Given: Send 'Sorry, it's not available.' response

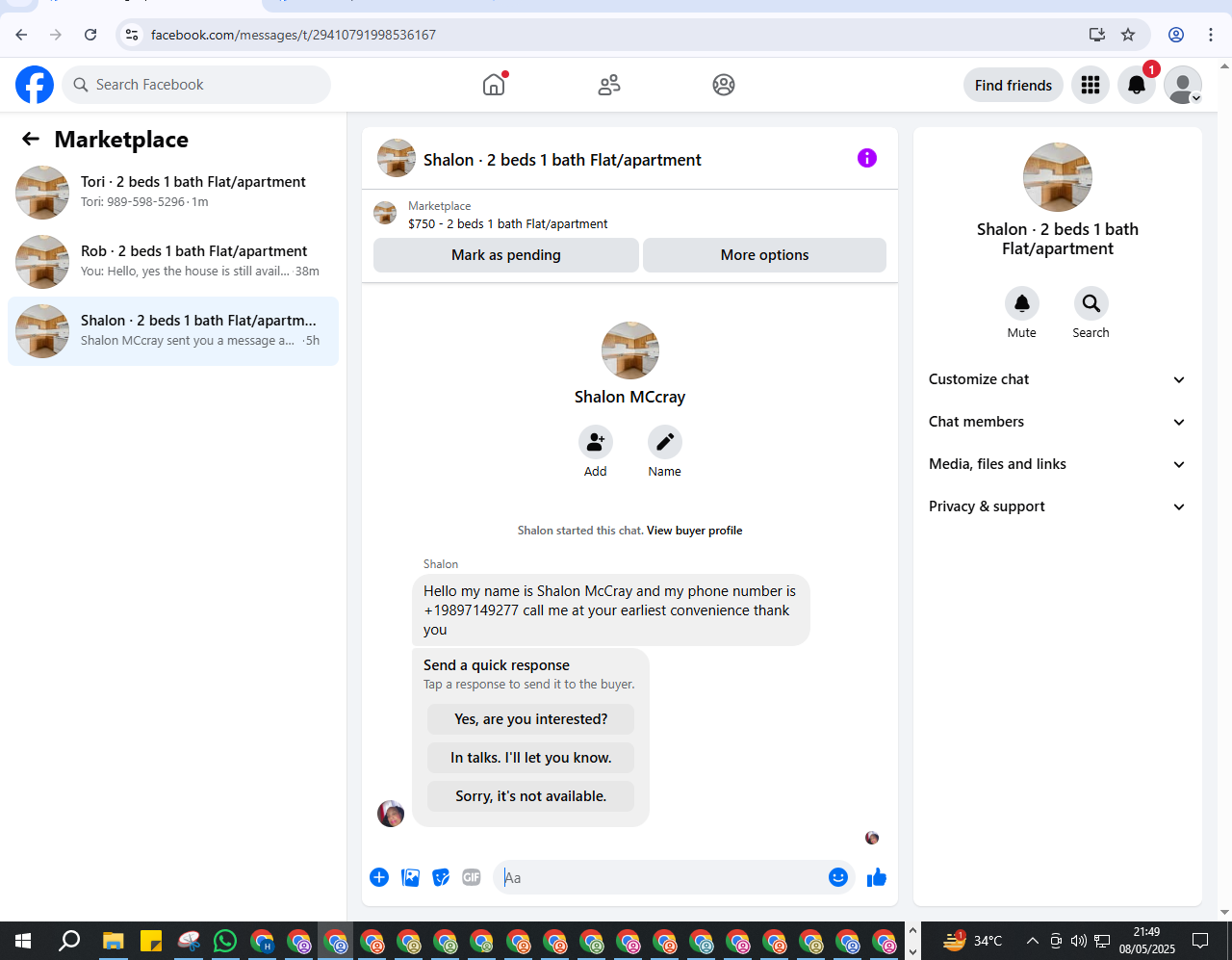Looking at the screenshot, I should (531, 796).
